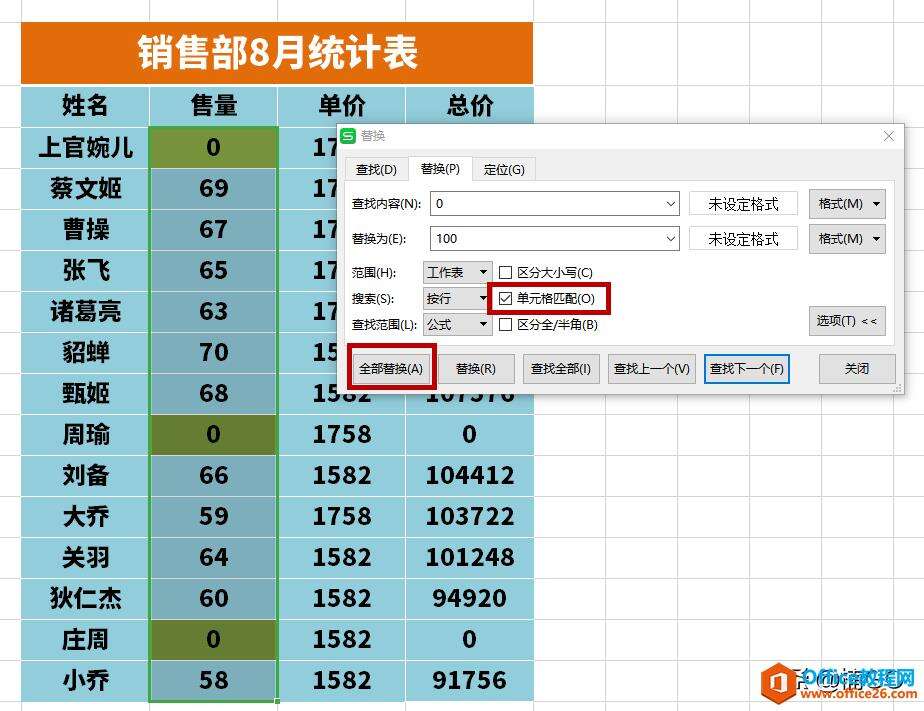The image size is (924, 711).
Task: Open 格式(M) dropdown for find content
Action: coord(847,204)
